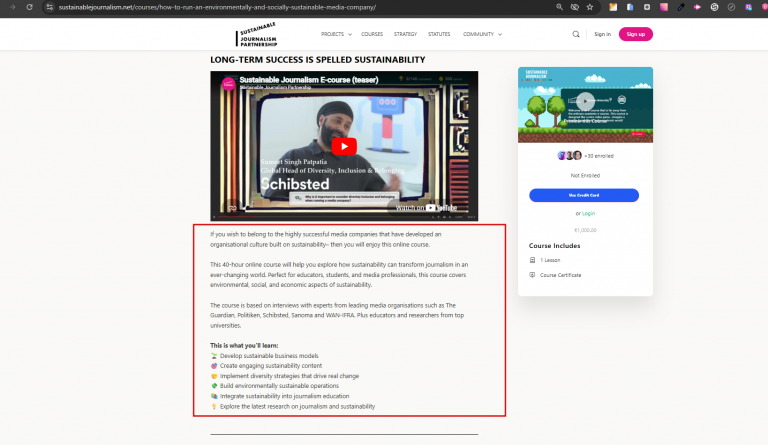Click 'Integrate sustainability into journalism education' bullet
This screenshot has width=768, height=445.
click(x=285, y=396)
